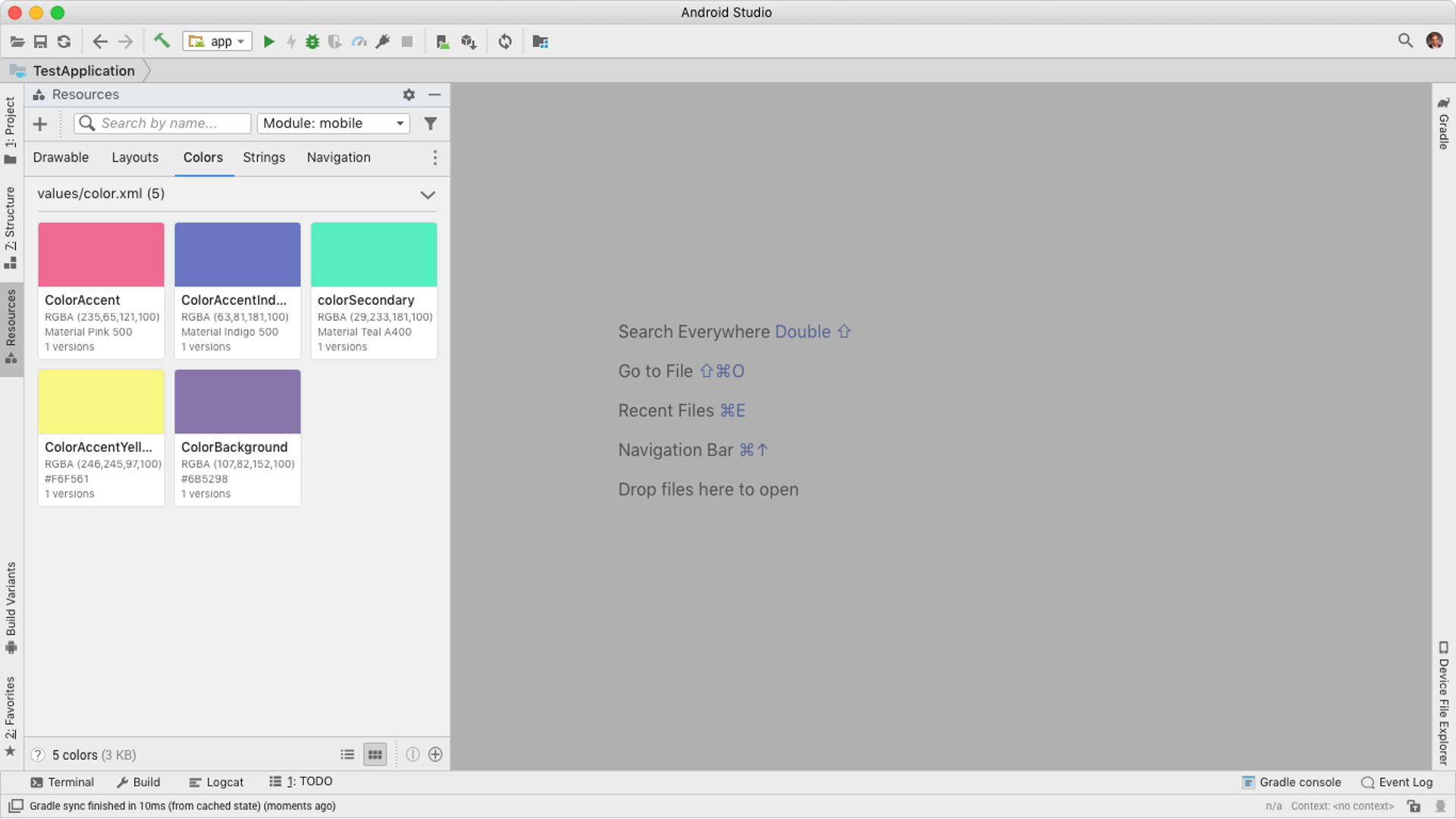This screenshot has width=1456, height=819.
Task: Select the indigo ColorAccentInd... swatch
Action: pos(237,255)
